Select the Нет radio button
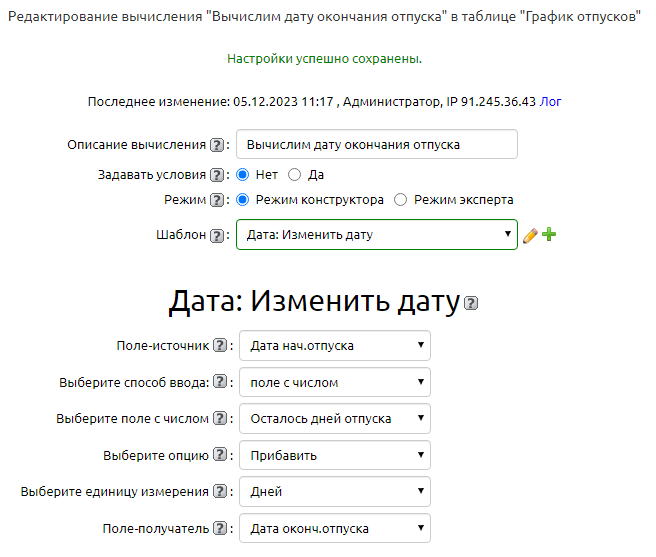 242,174
